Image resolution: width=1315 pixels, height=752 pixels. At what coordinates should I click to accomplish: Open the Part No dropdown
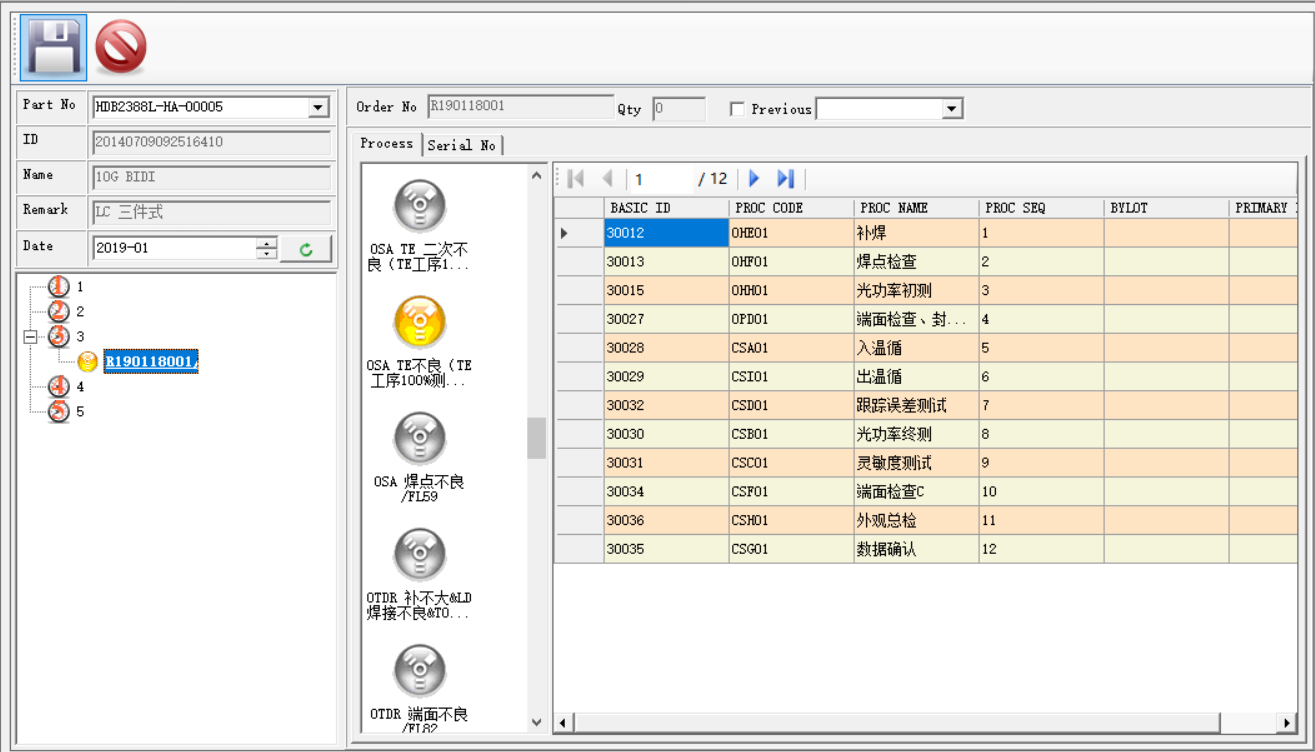coord(318,107)
